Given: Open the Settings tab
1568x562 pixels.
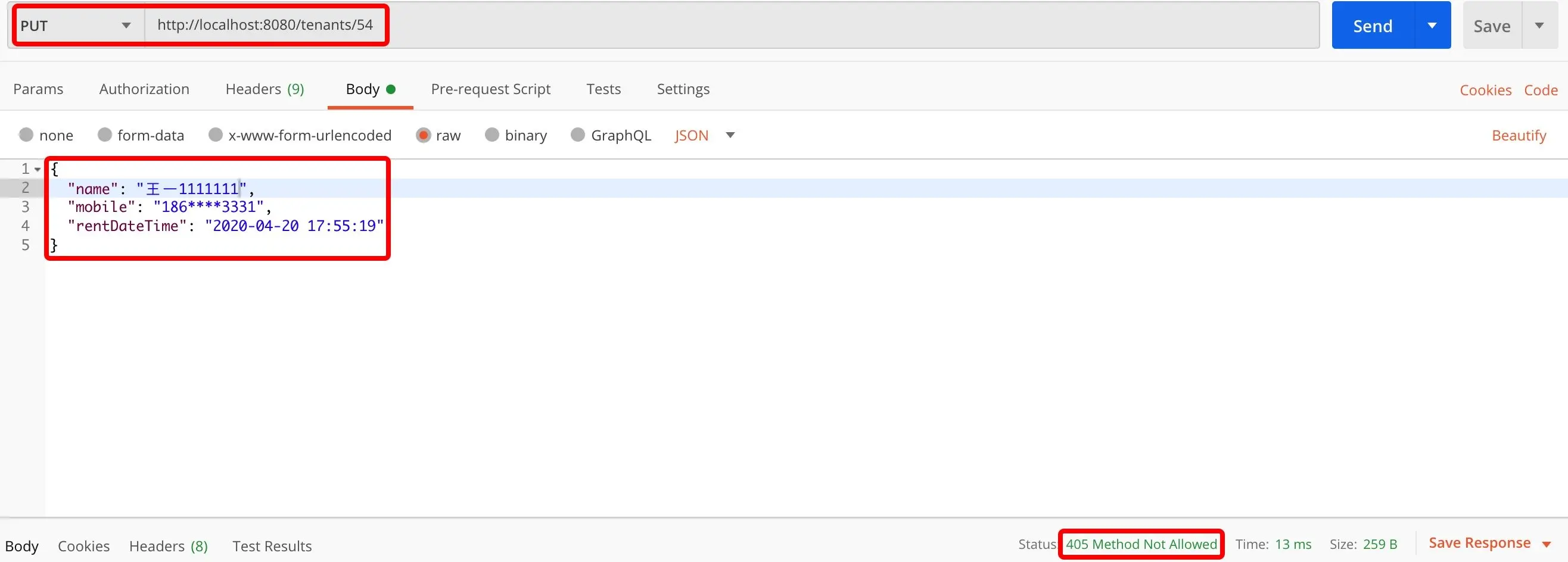Looking at the screenshot, I should [683, 89].
